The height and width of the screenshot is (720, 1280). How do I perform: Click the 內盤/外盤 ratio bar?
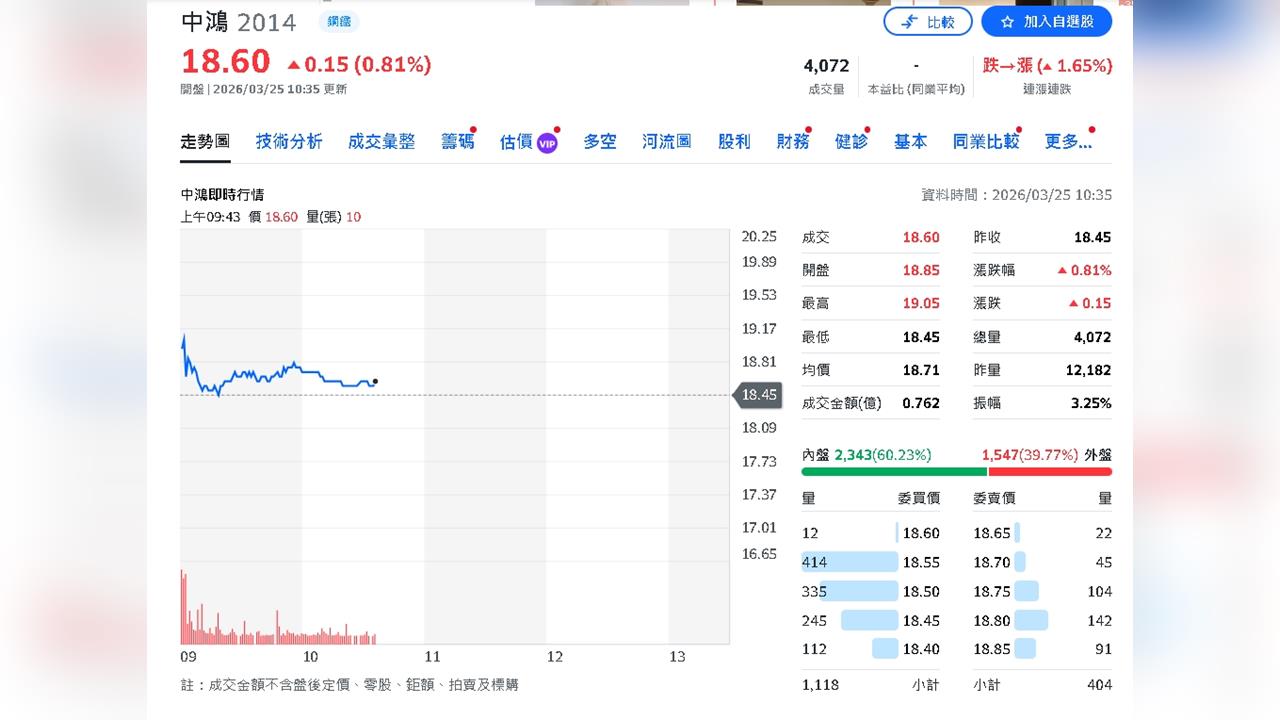tap(955, 470)
